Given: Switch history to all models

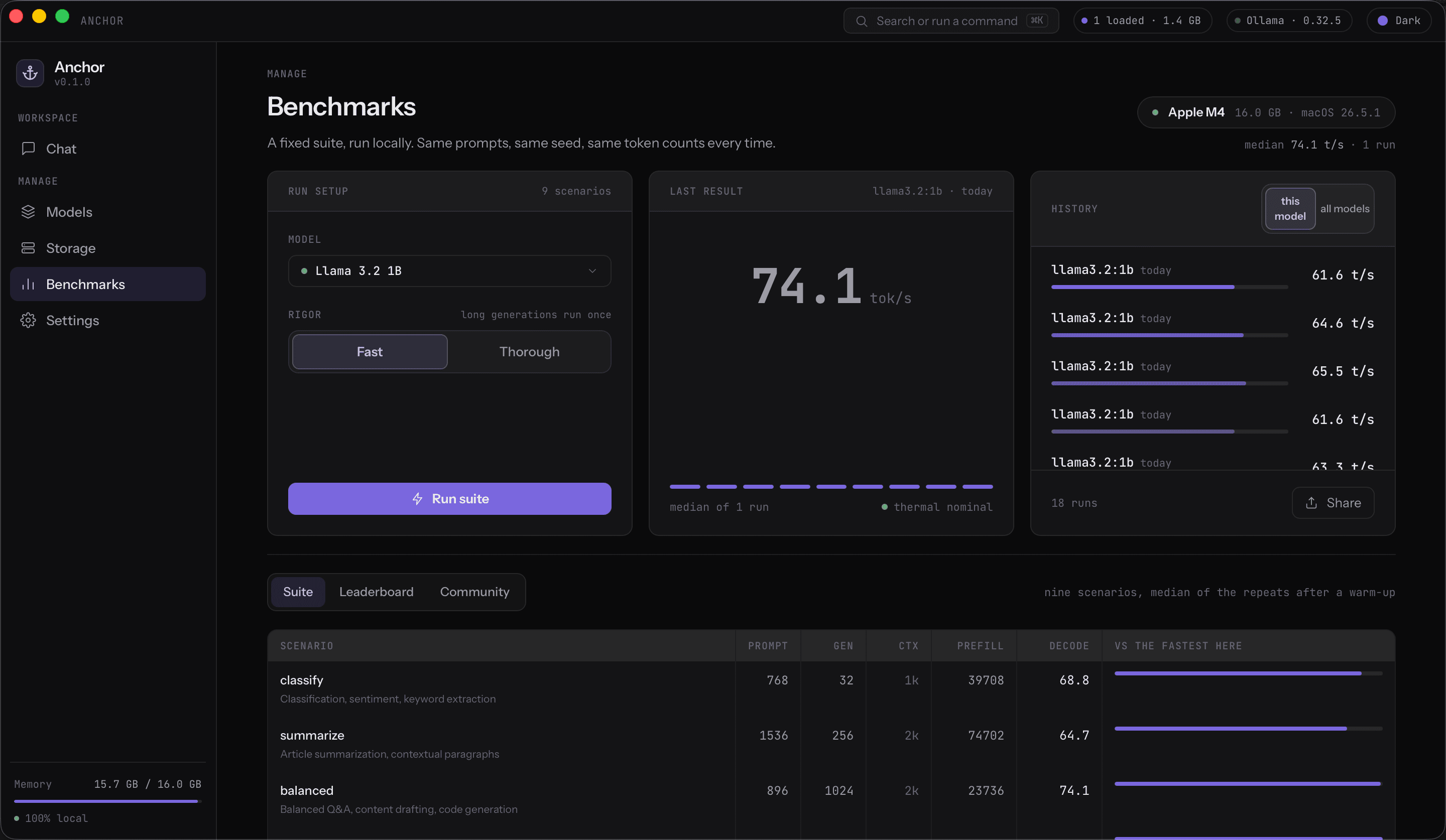Looking at the screenshot, I should coord(1345,209).
